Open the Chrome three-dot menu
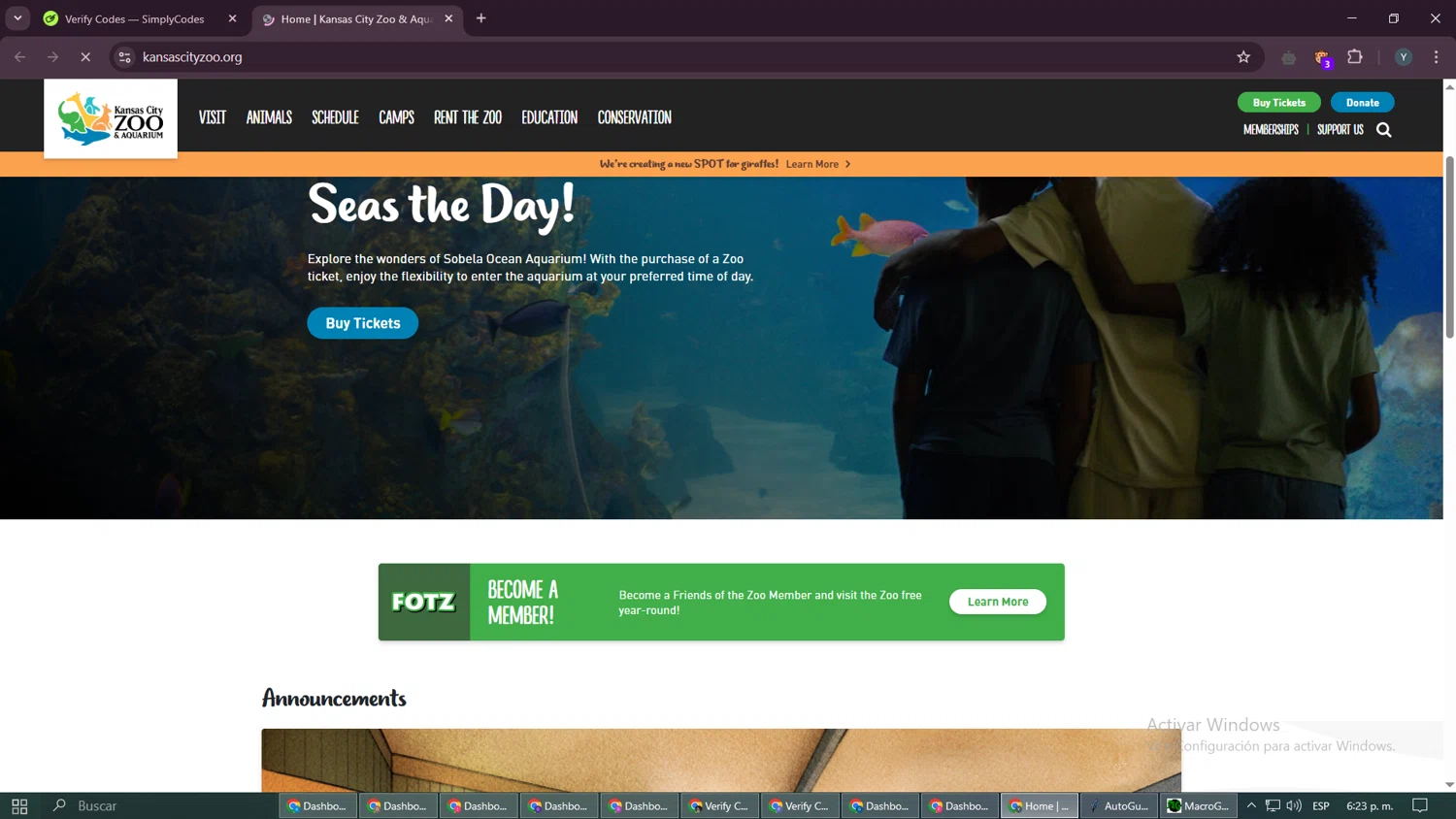 tap(1436, 57)
